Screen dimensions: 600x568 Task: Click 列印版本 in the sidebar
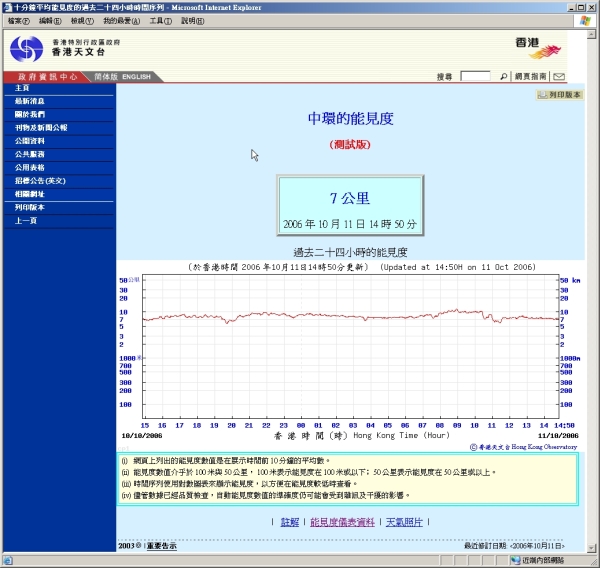[29, 207]
